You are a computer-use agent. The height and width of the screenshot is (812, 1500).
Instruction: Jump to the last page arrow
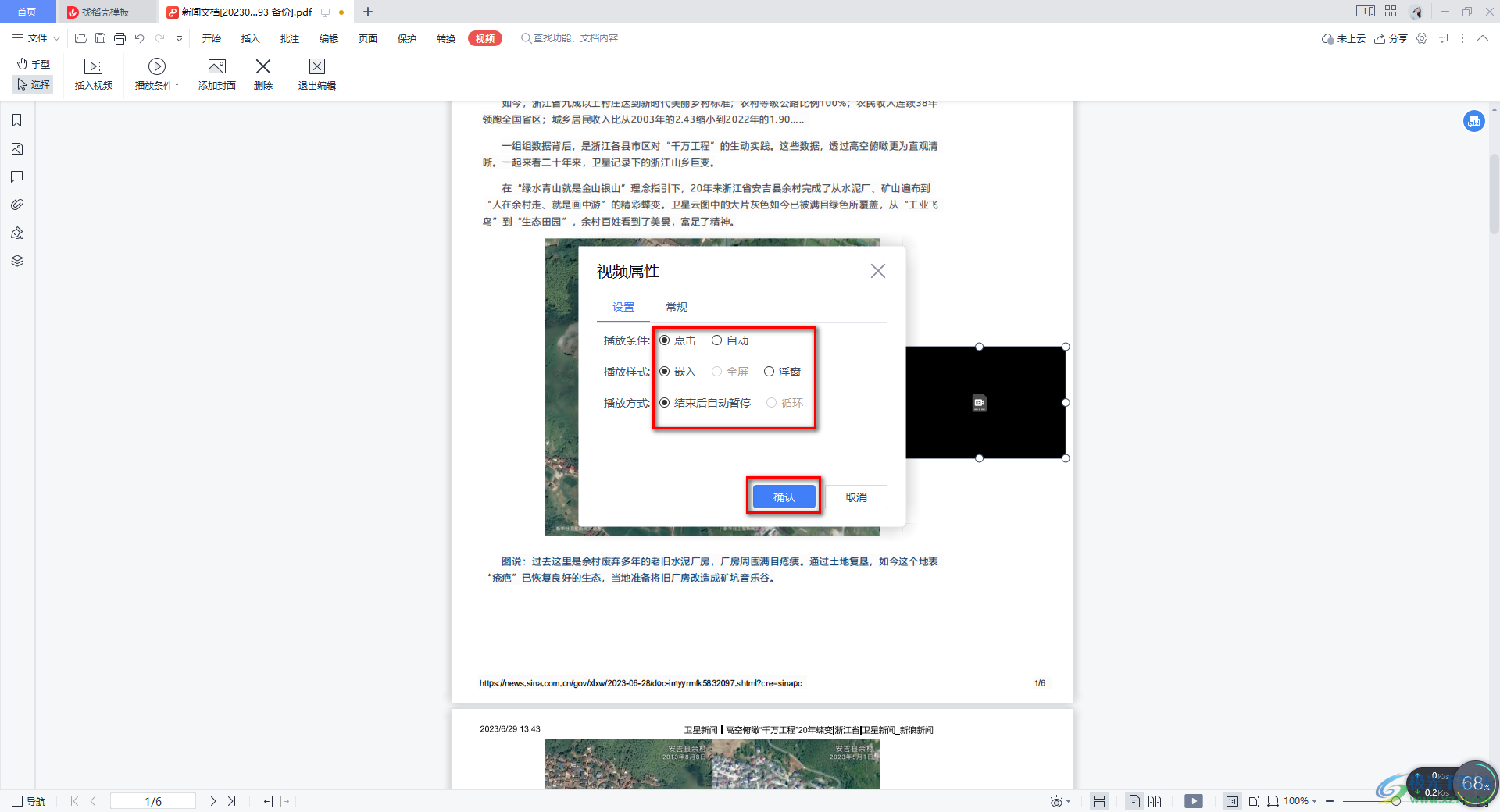232,801
